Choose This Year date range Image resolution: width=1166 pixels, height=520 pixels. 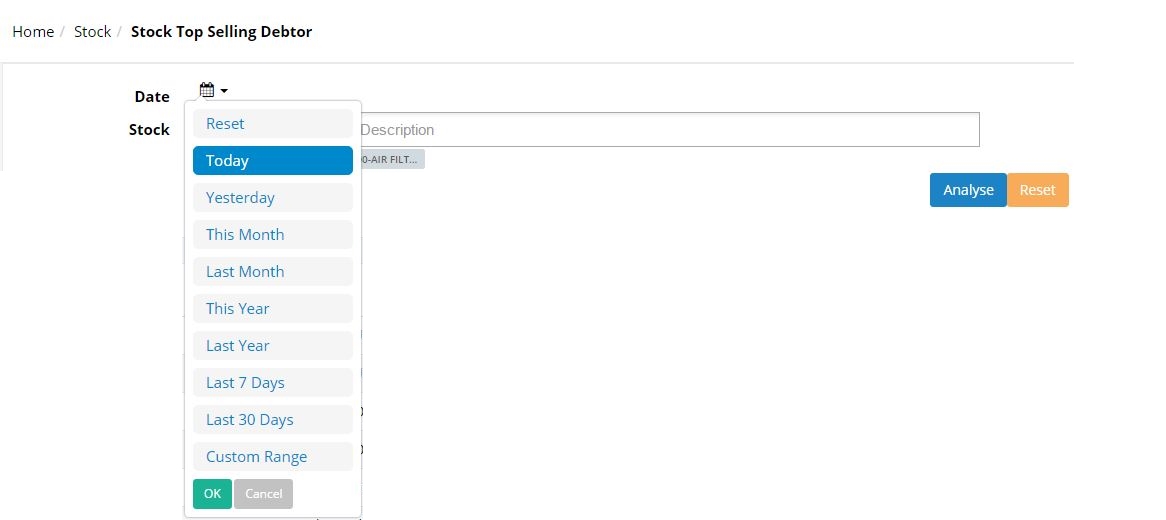[273, 309]
